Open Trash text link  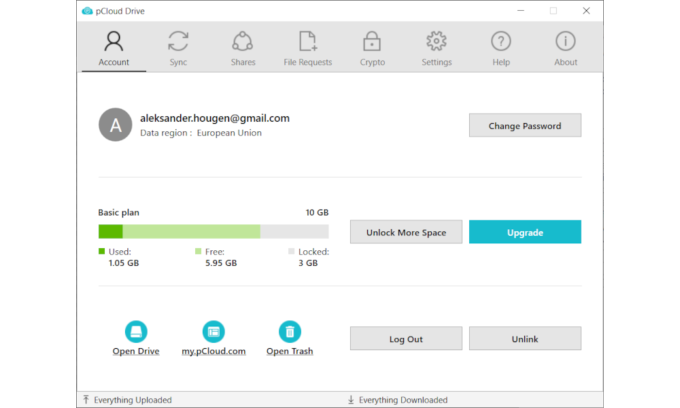(x=290, y=351)
